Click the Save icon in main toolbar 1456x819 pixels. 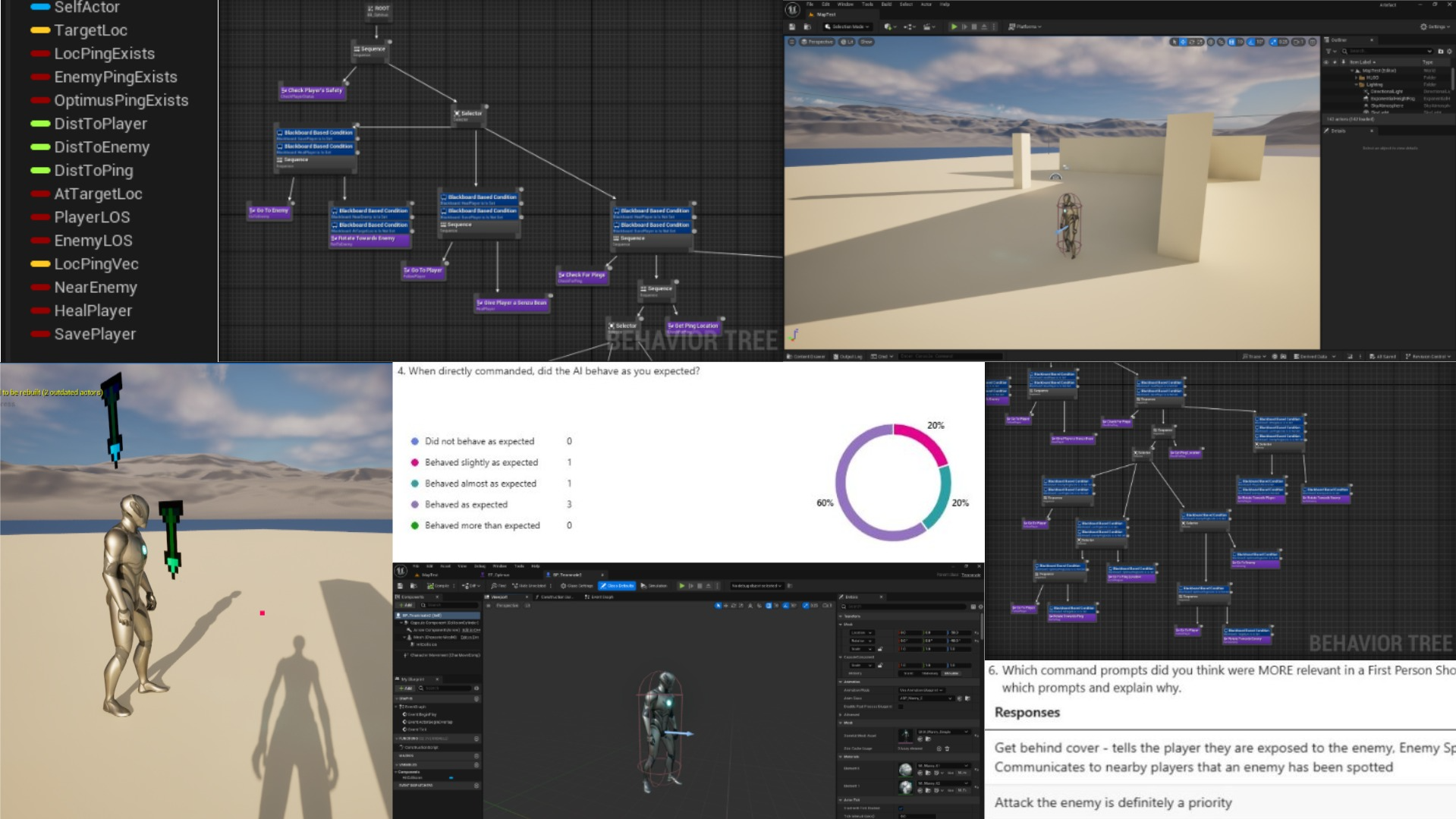(793, 27)
